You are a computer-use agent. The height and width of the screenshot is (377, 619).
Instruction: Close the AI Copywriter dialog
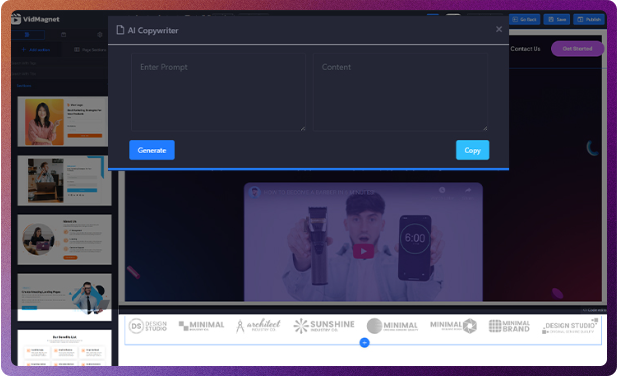coord(499,29)
